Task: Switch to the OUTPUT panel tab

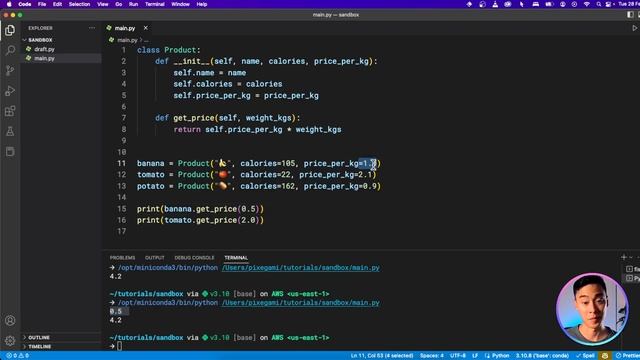Action: (x=155, y=258)
